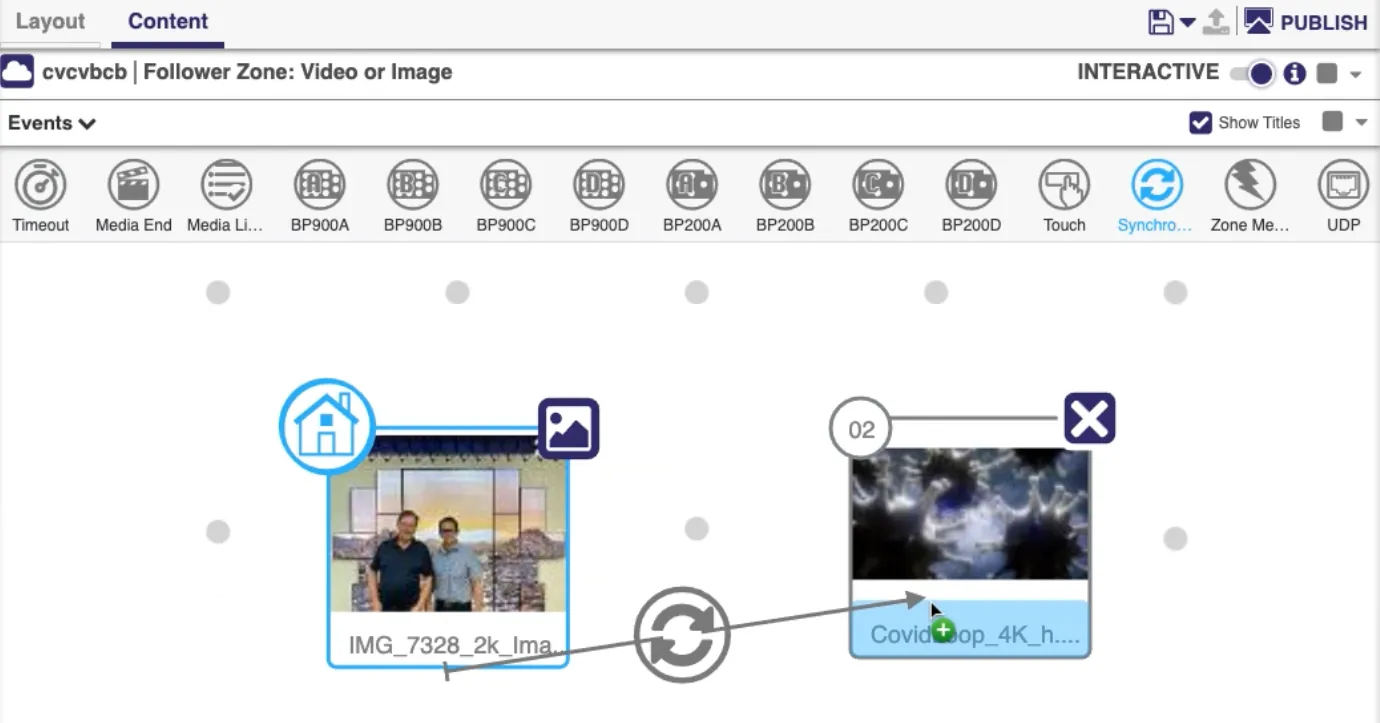The height and width of the screenshot is (723, 1380).
Task: Click the X badge on Covid loop item
Action: point(1089,418)
